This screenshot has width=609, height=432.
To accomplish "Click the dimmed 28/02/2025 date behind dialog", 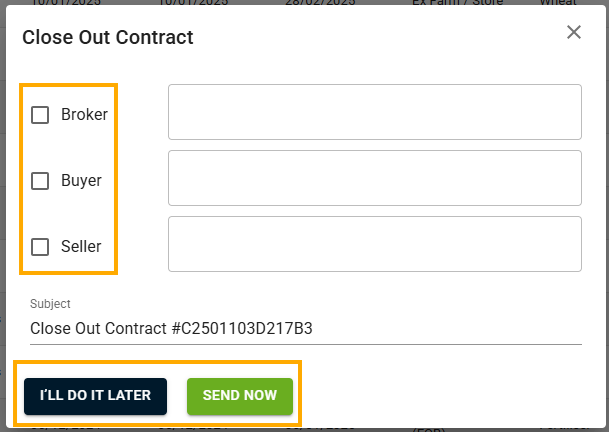I will coord(320,2).
